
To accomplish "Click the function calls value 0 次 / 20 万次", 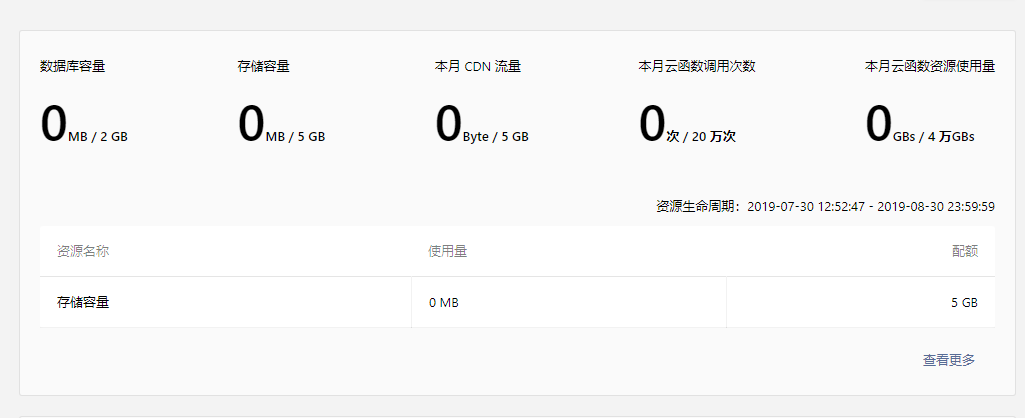I will pyautogui.click(x=687, y=126).
